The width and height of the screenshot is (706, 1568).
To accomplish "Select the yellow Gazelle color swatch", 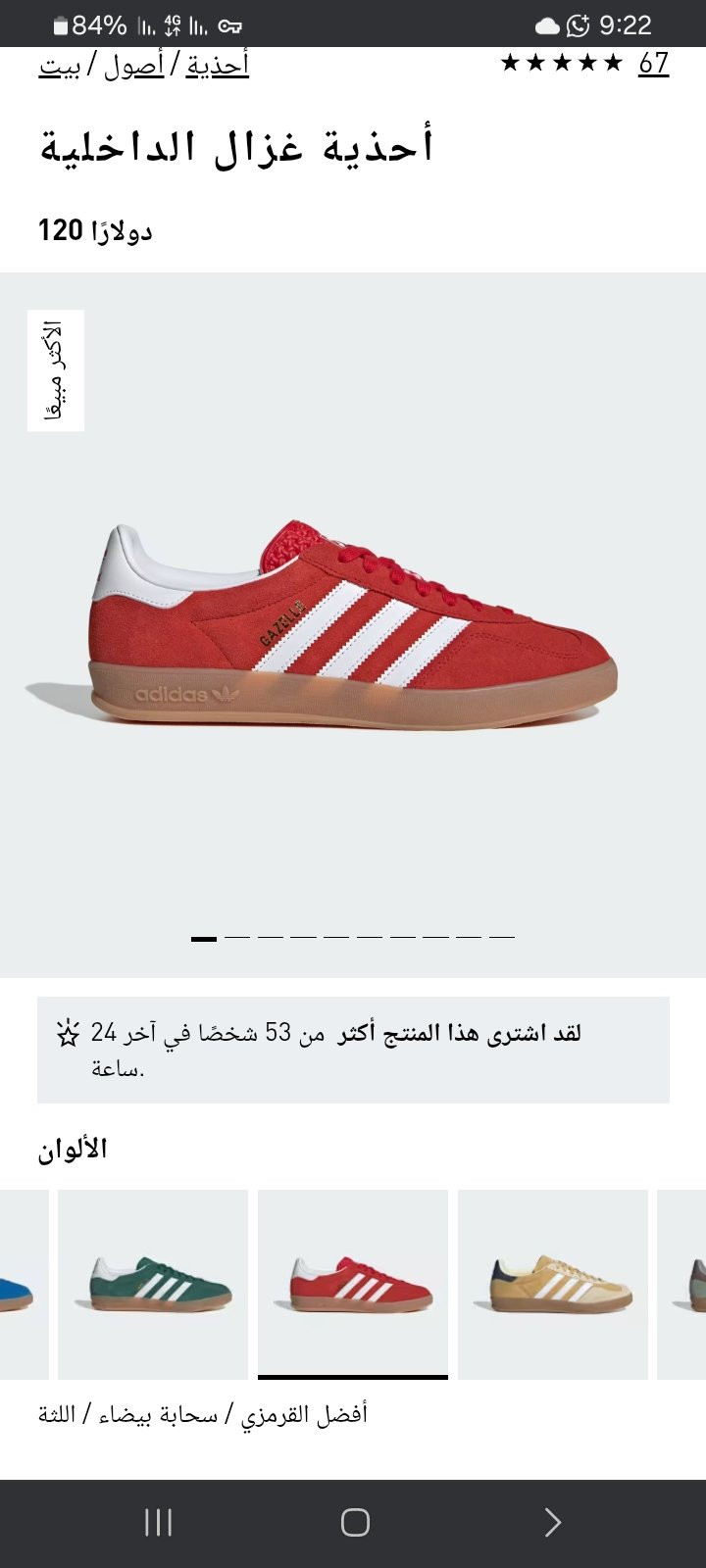I will pos(553,1284).
